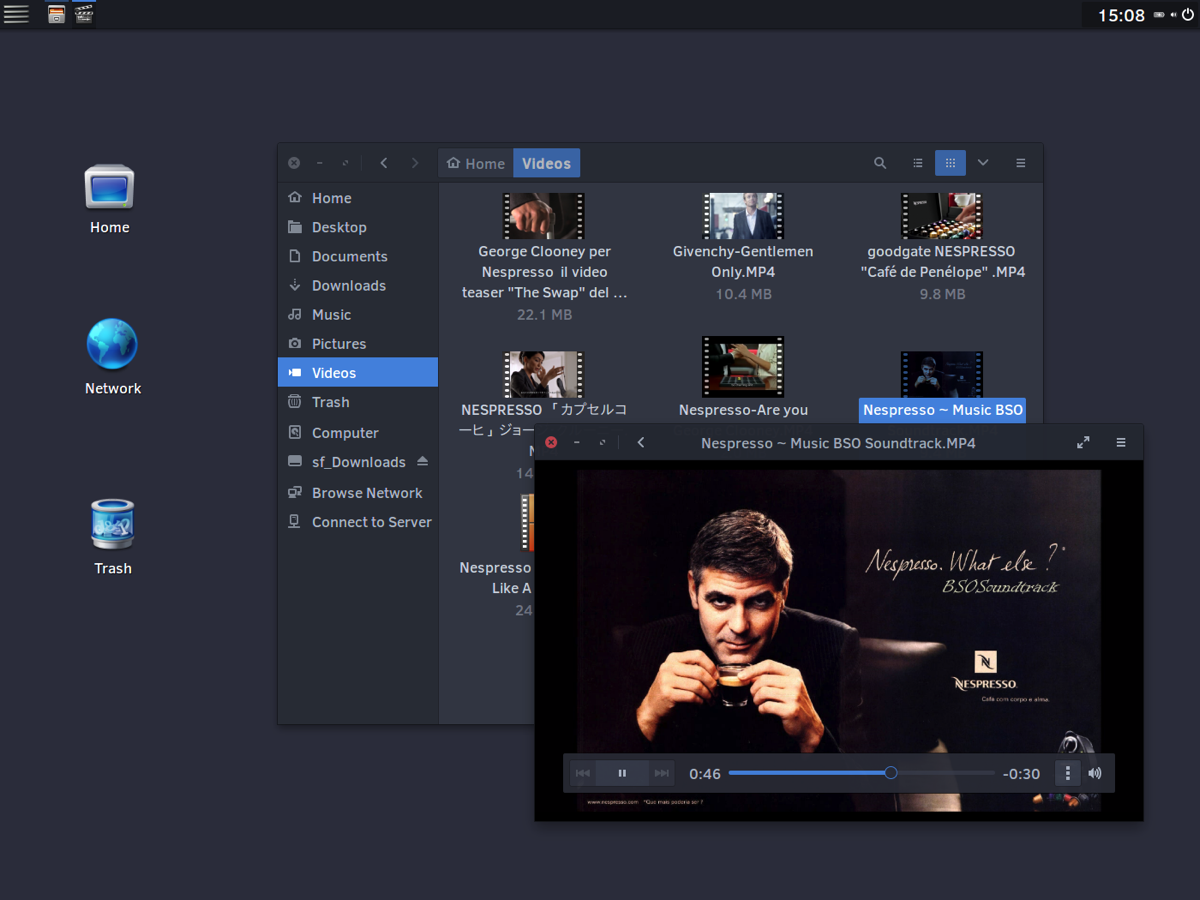The height and width of the screenshot is (900, 1200).
Task: Go back in the file manager
Action: (384, 163)
